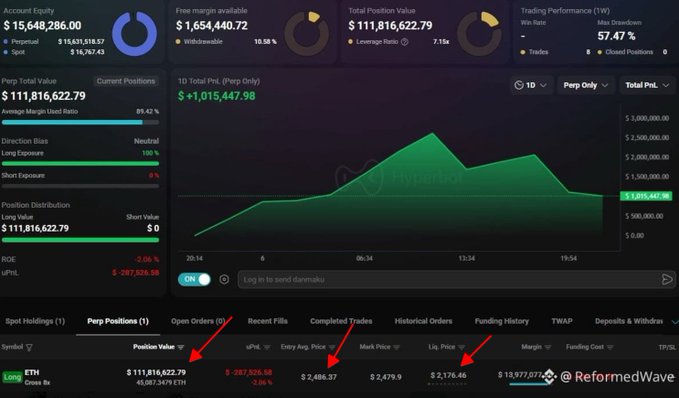Switch to Spot Holdings (1) tab

coord(35,321)
